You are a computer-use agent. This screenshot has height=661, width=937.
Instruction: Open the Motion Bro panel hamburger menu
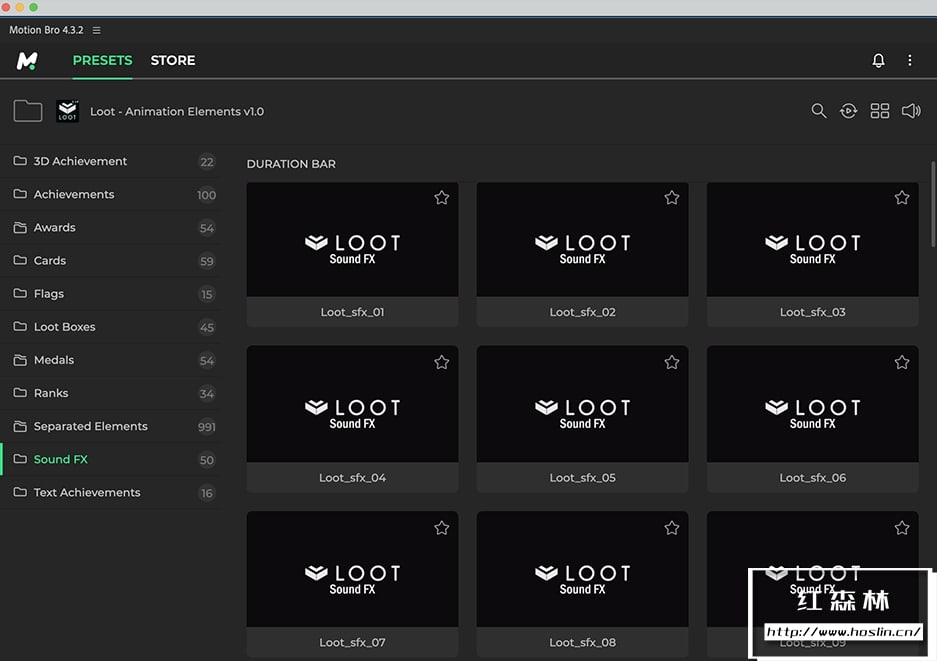pyautogui.click(x=96, y=30)
